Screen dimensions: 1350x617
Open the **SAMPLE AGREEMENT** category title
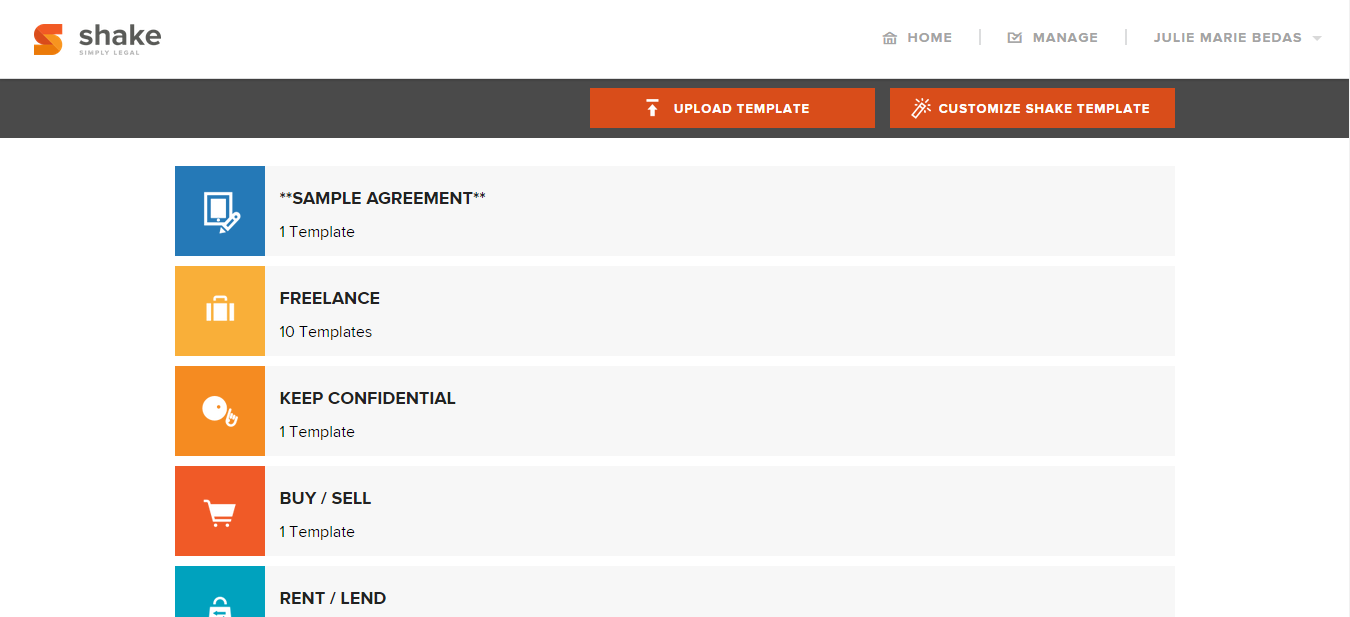click(x=382, y=198)
